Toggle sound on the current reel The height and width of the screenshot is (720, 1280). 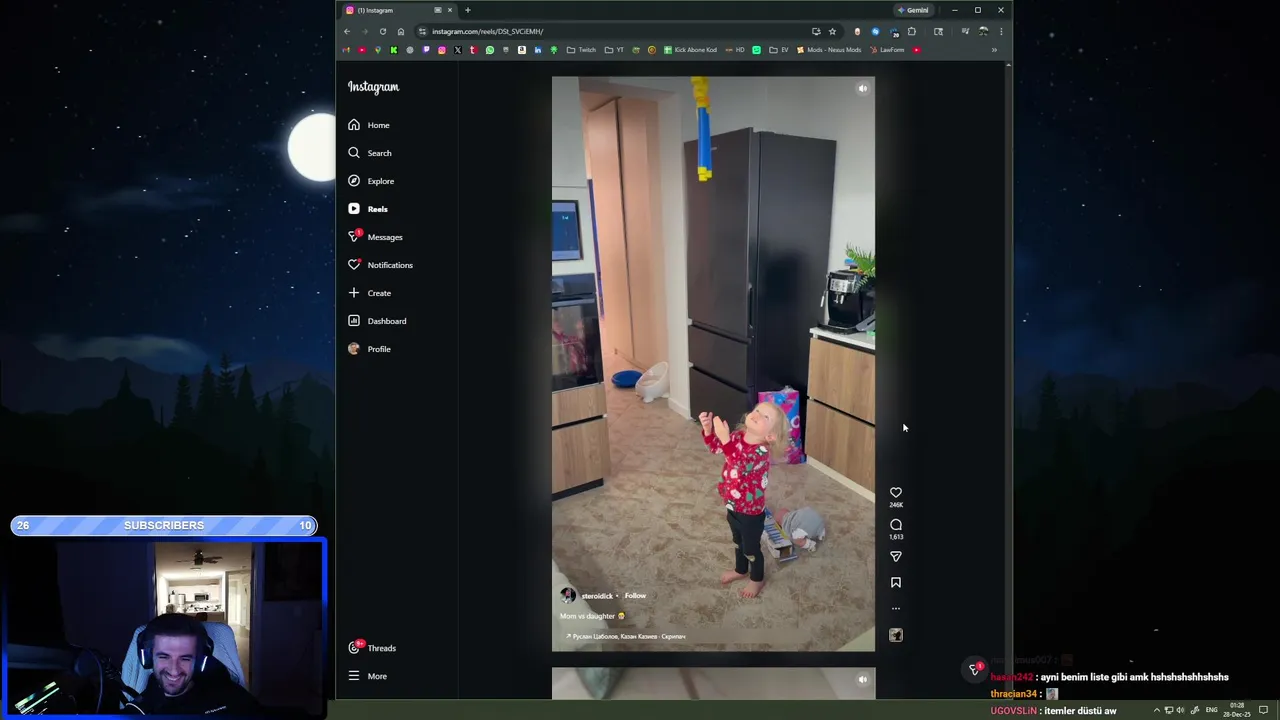tap(862, 88)
